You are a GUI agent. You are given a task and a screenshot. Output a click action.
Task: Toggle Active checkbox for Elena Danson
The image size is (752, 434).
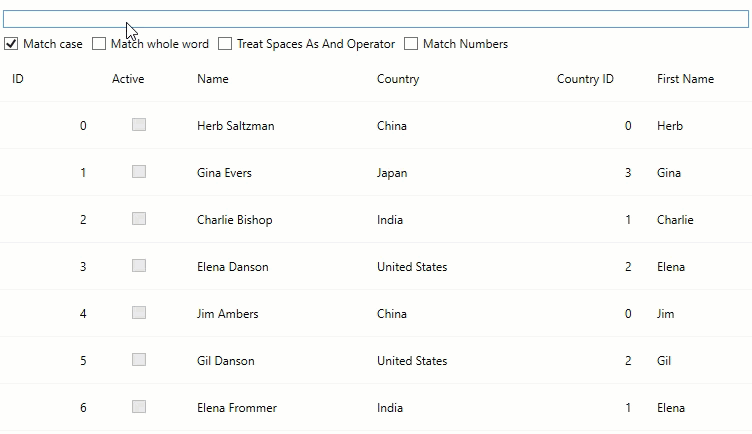(x=139, y=266)
